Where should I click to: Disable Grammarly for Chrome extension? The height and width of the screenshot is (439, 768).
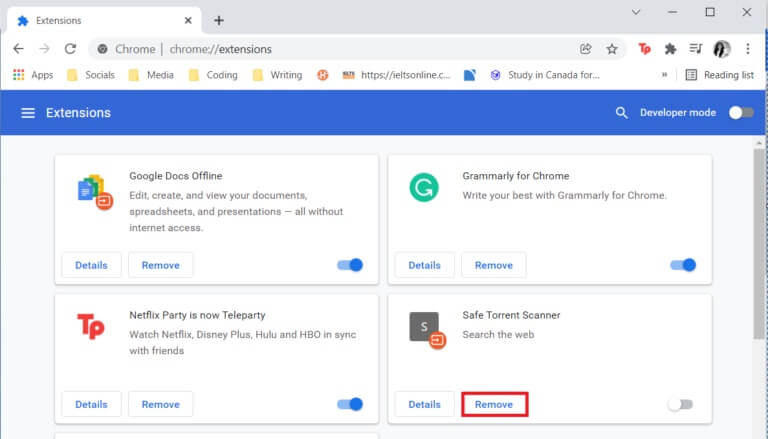pos(683,265)
